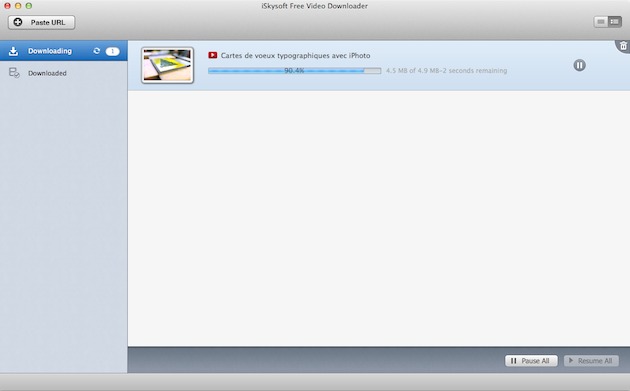630x391 pixels.
Task: Switch to detailed list view mode
Action: point(614,22)
